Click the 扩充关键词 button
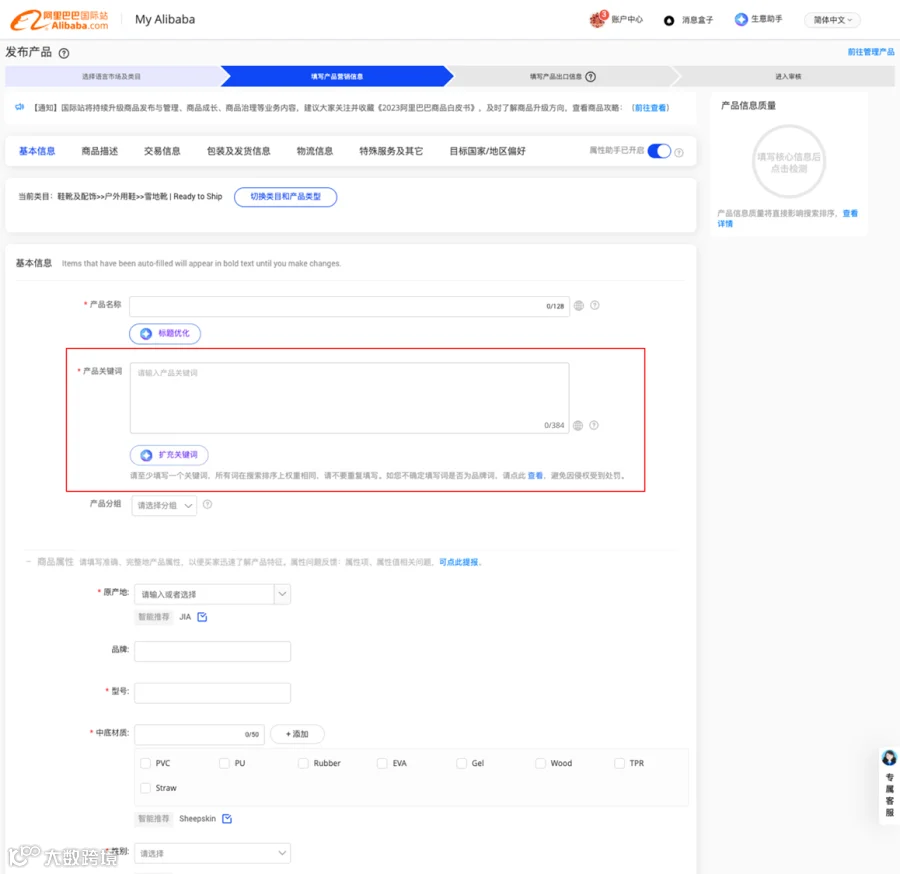The height and width of the screenshot is (874, 900). (169, 455)
